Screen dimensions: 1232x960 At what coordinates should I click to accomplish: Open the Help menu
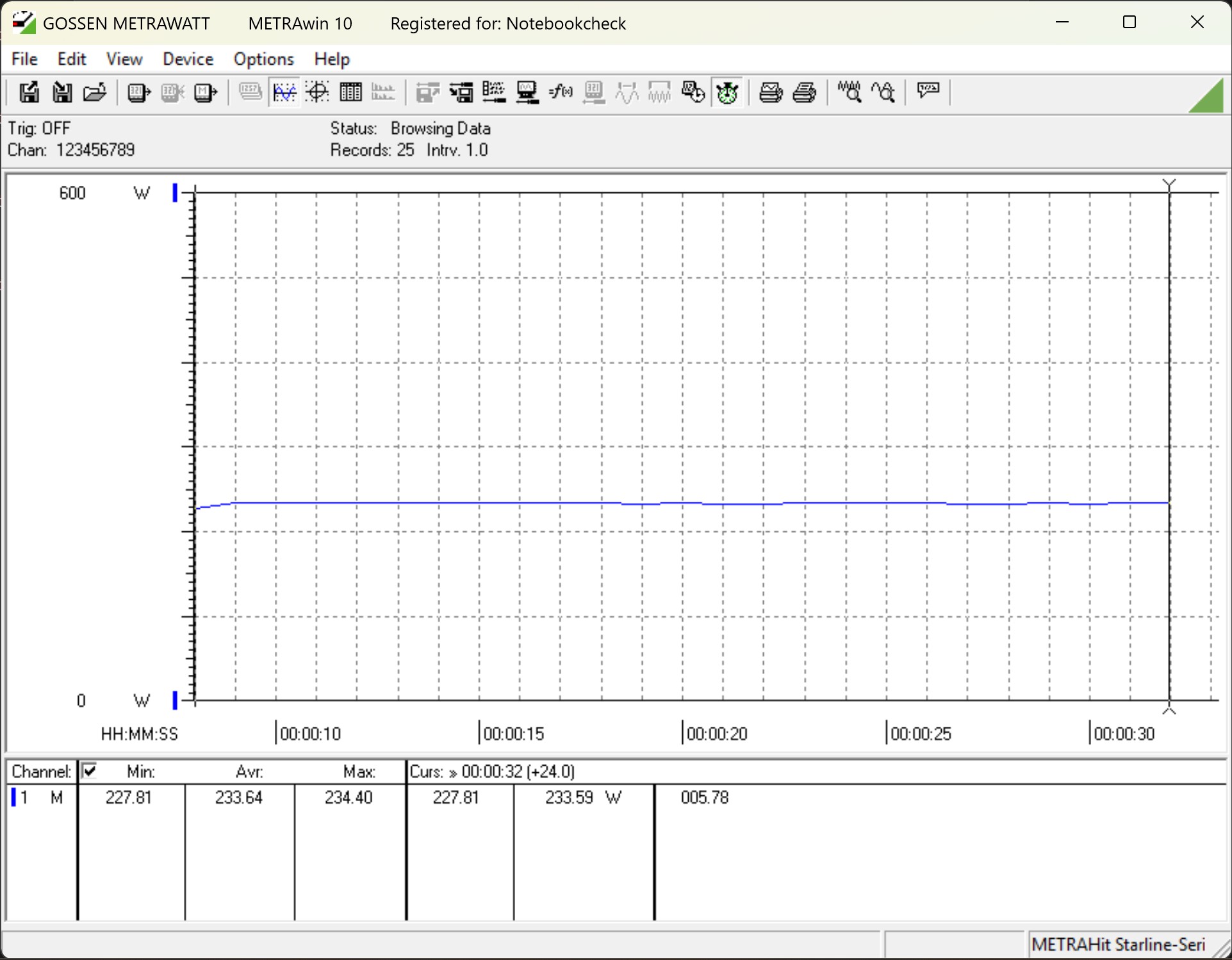click(x=332, y=59)
